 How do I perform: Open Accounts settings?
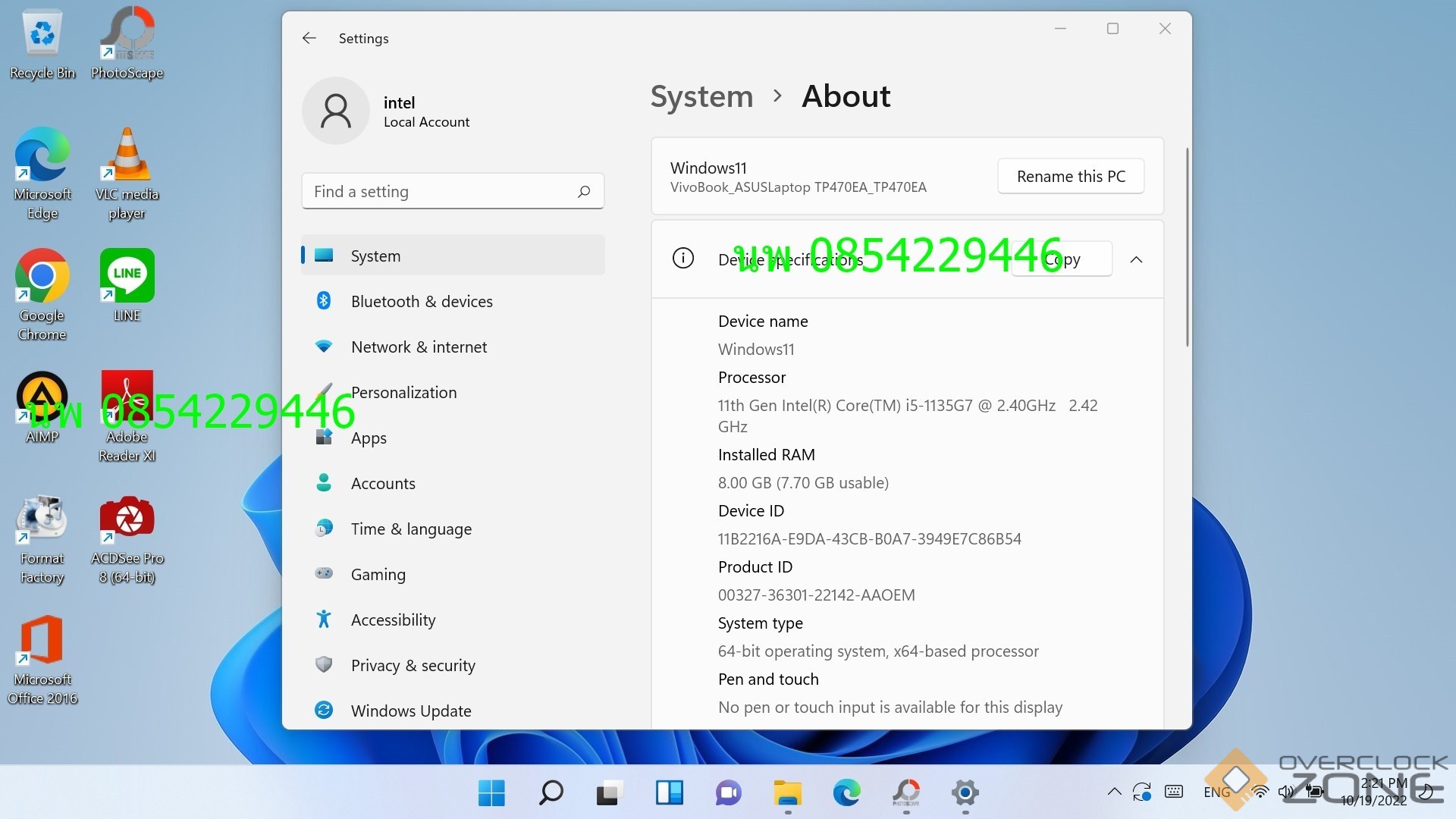(x=453, y=483)
